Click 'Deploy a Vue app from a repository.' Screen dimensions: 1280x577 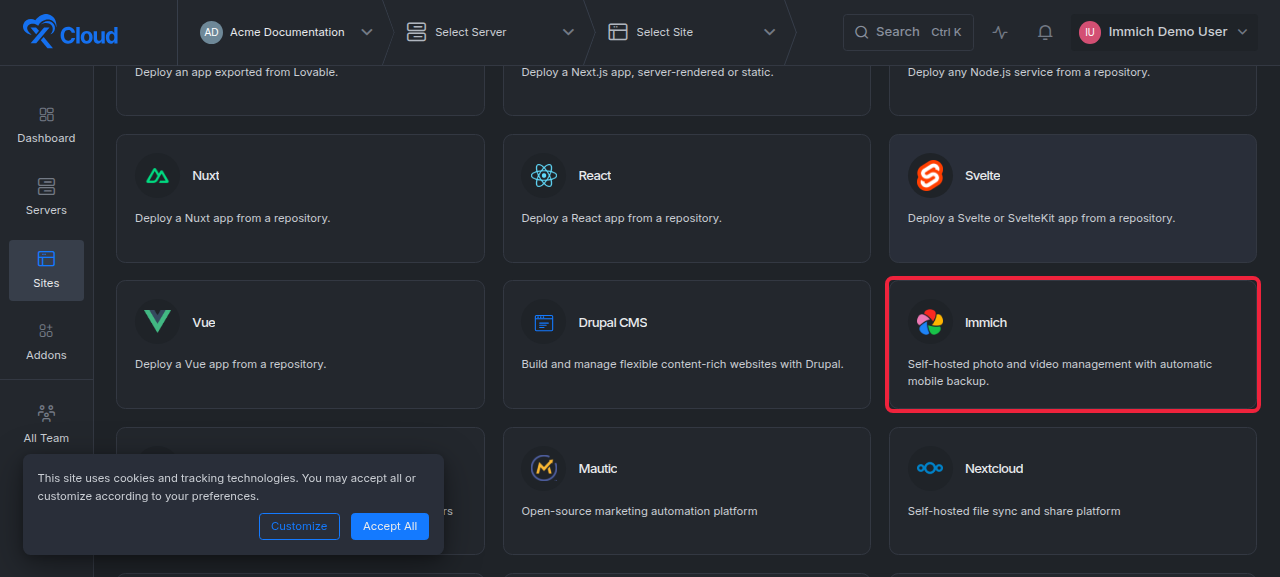(x=231, y=364)
